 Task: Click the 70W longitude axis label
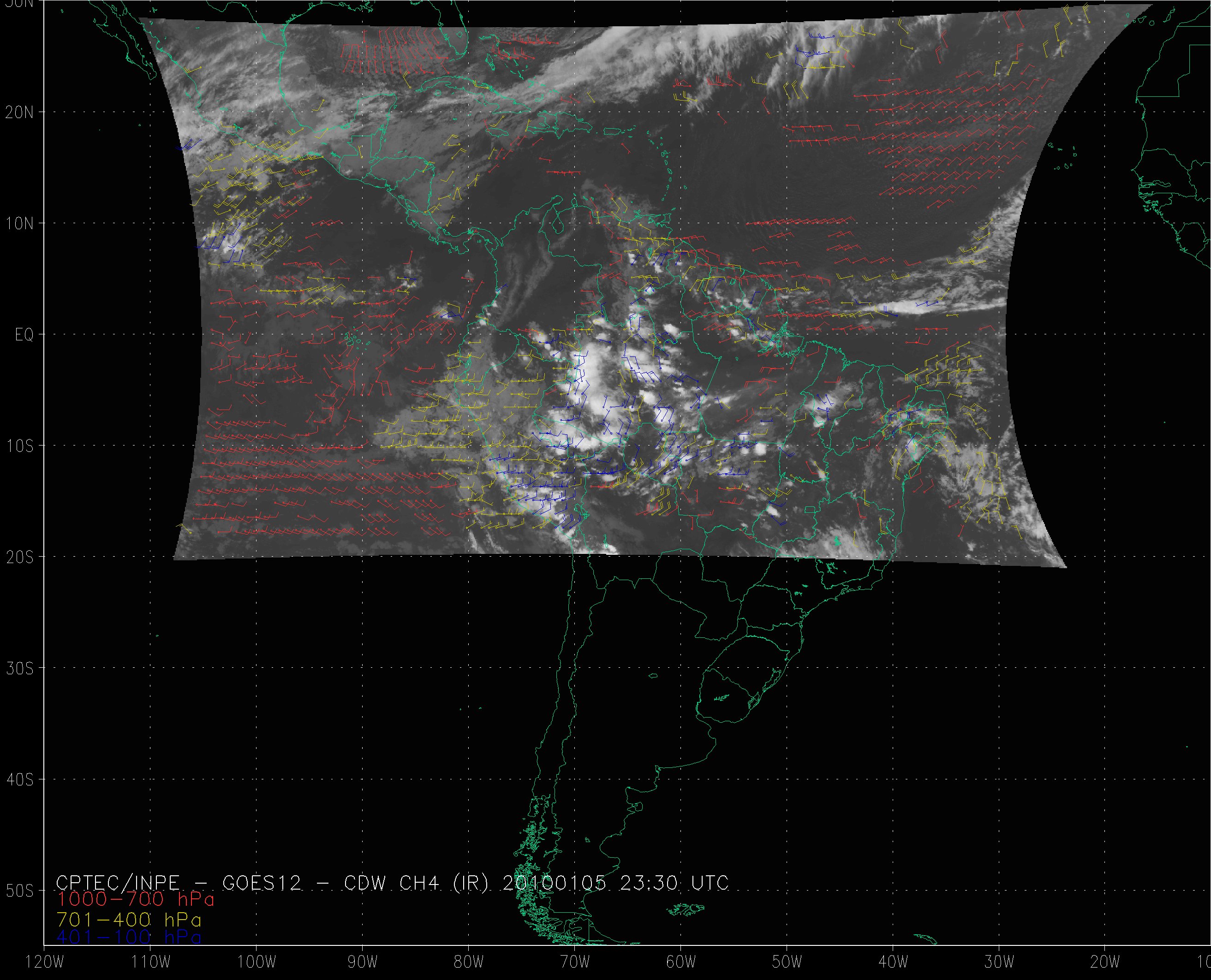[x=575, y=962]
